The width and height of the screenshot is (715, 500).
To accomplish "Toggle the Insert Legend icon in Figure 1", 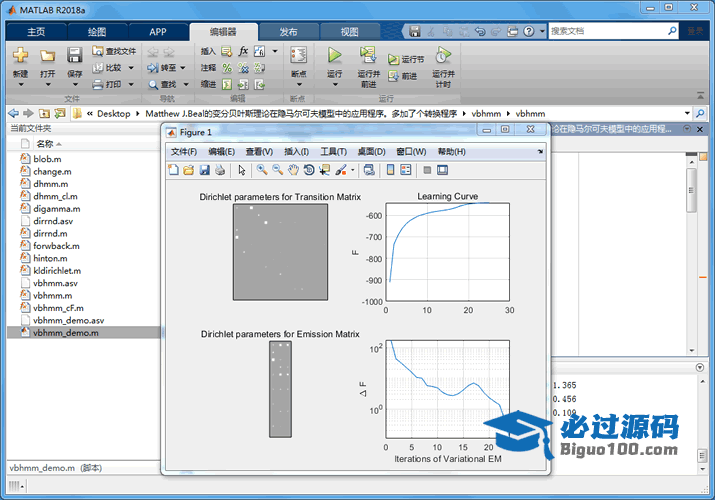I will pyautogui.click(x=405, y=170).
